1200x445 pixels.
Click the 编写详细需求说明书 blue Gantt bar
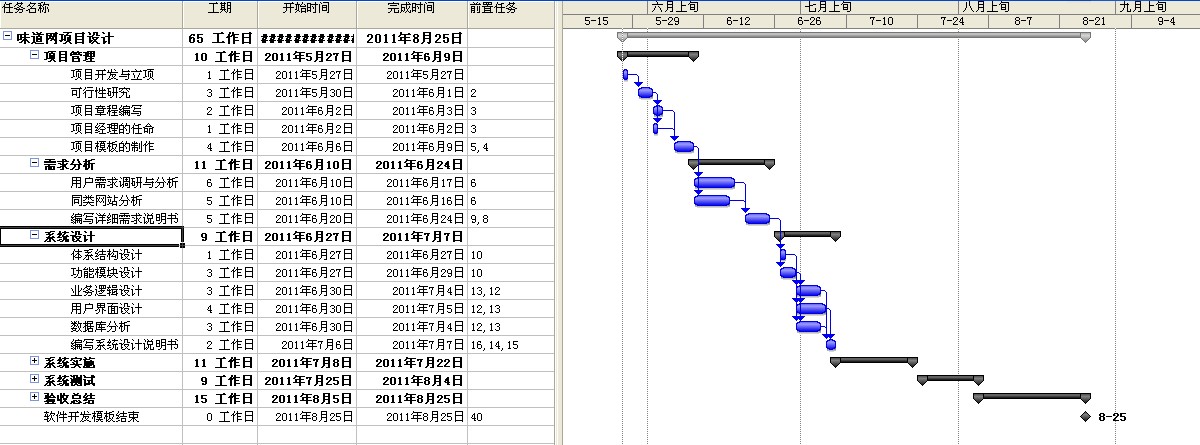click(757, 218)
